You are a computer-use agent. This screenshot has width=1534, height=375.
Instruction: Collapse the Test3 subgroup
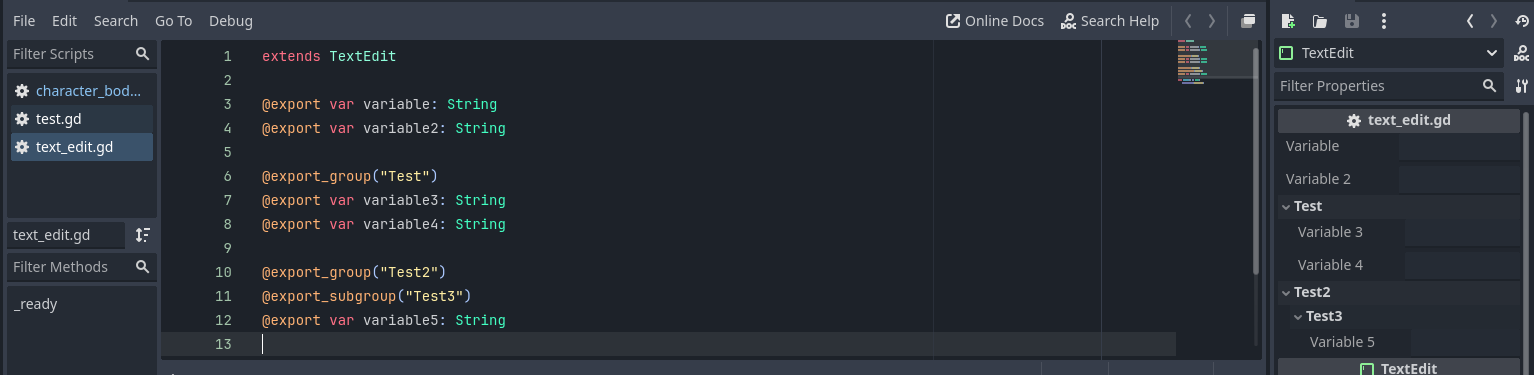pos(1298,316)
